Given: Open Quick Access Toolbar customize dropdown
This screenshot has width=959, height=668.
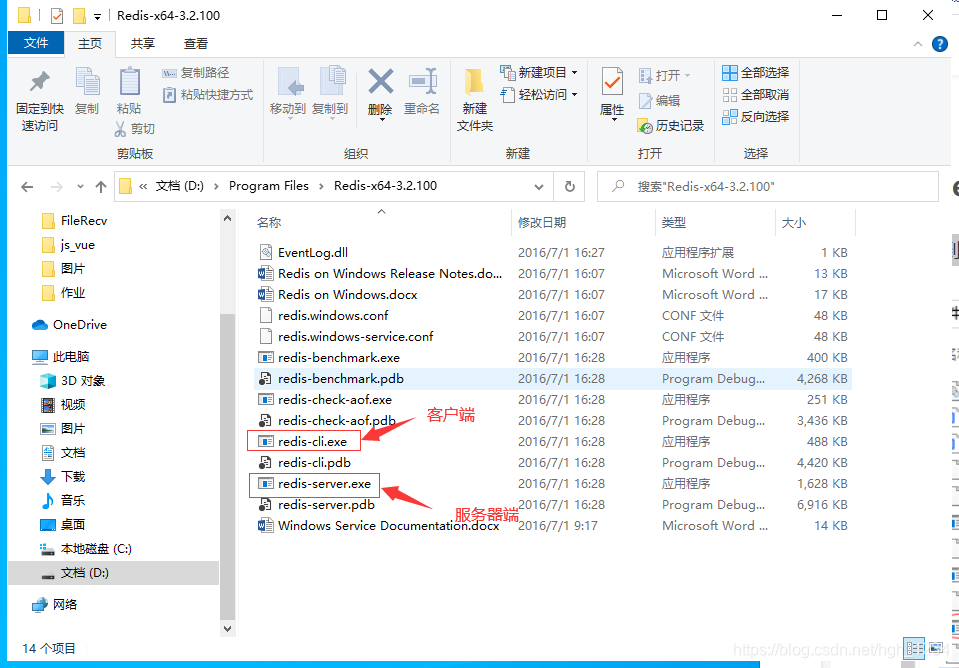Looking at the screenshot, I should pos(97,17).
